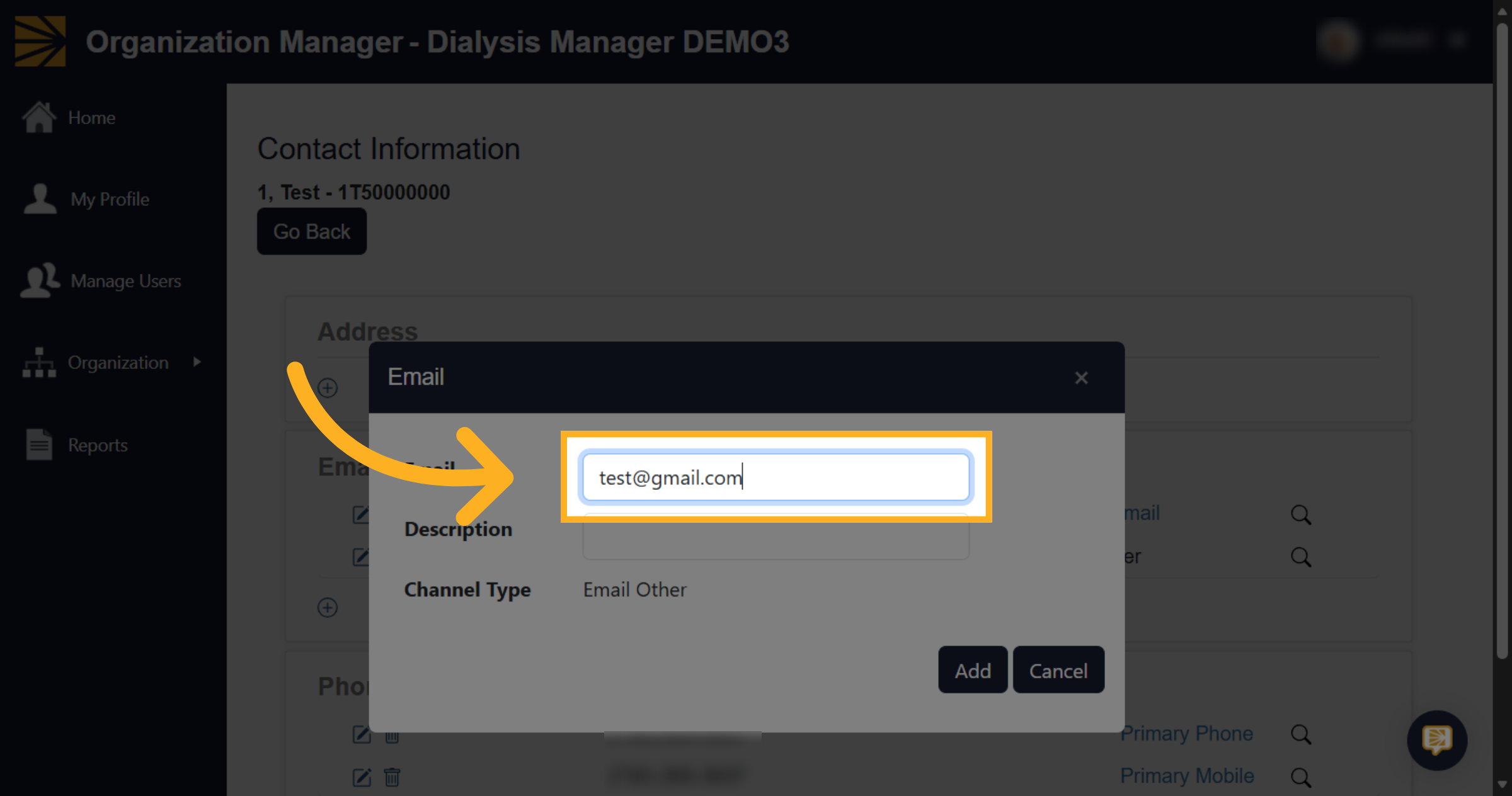Open My Profile page

[x=110, y=200]
